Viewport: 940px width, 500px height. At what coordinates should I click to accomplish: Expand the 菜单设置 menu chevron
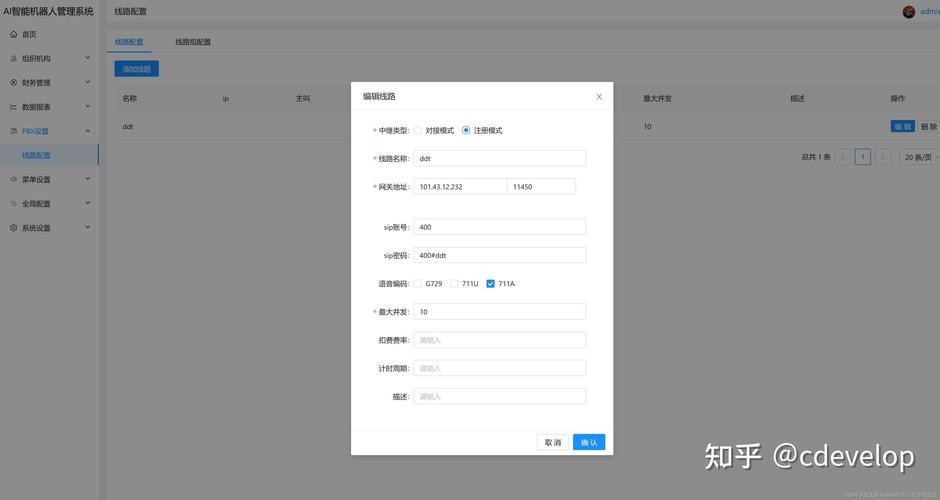pos(88,179)
